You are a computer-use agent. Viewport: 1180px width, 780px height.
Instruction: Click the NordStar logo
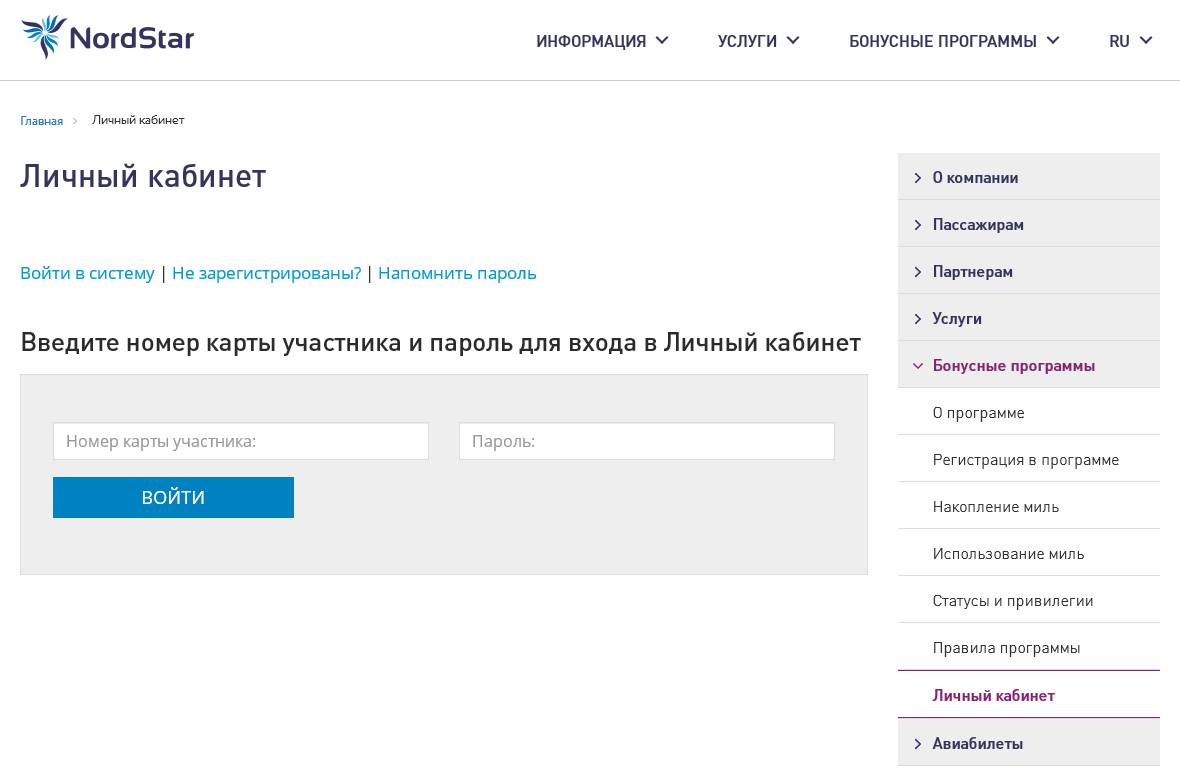pos(108,38)
